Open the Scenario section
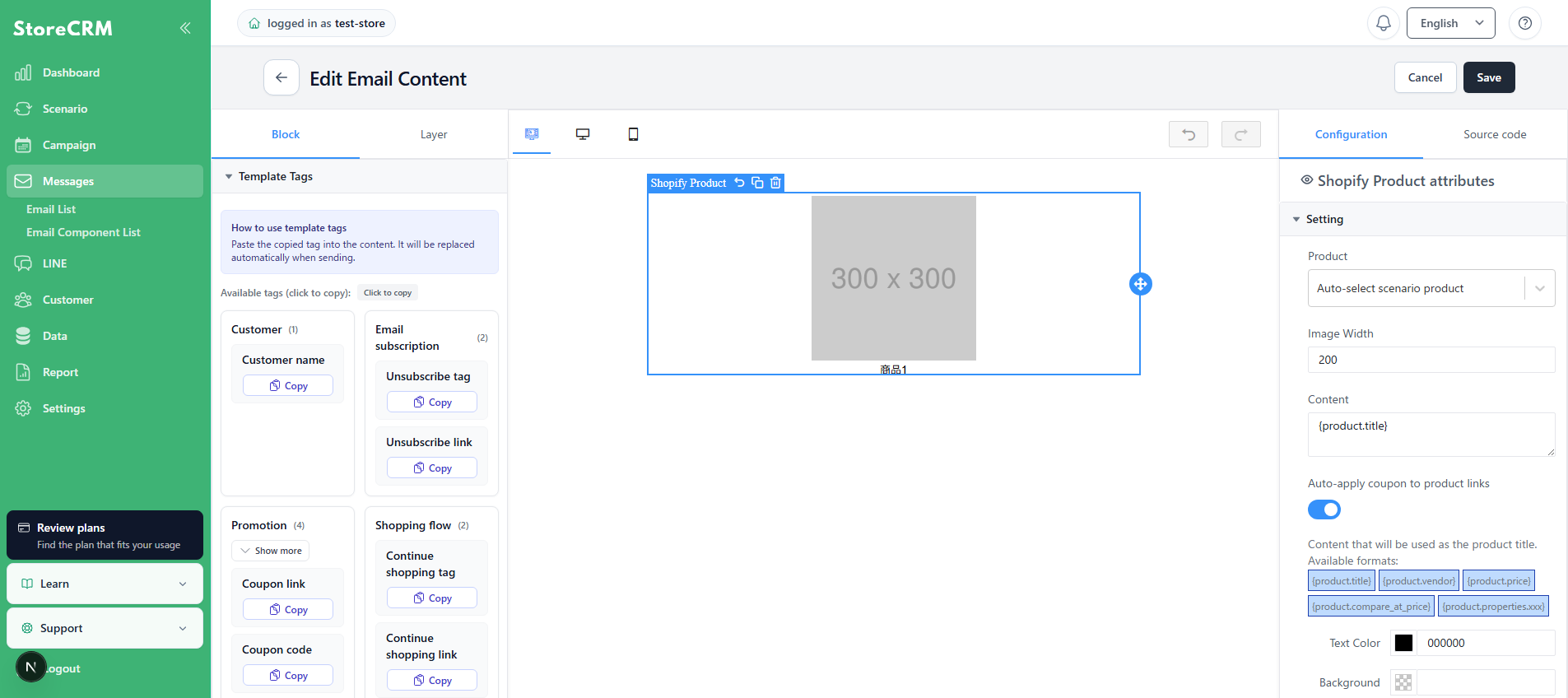This screenshot has height=698, width=1568. click(x=105, y=109)
